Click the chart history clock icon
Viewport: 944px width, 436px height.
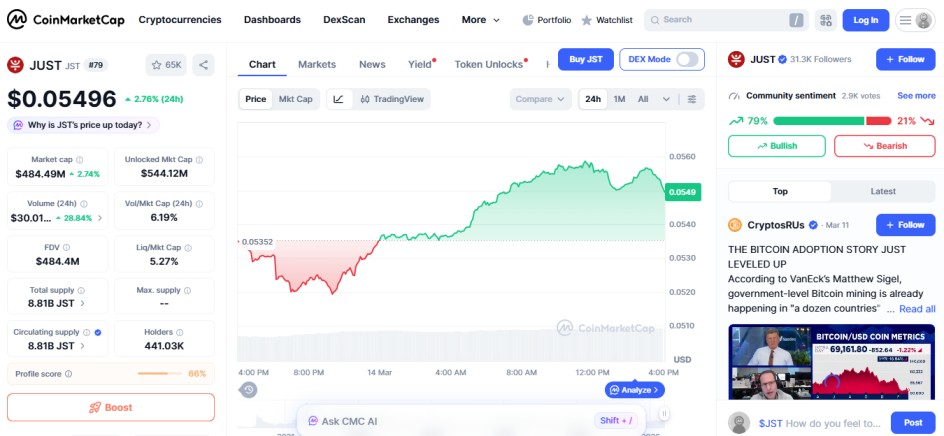tap(248, 390)
